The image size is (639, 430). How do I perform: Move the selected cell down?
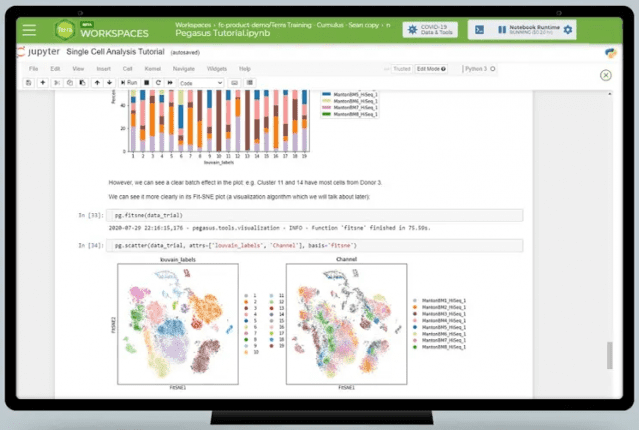click(109, 82)
